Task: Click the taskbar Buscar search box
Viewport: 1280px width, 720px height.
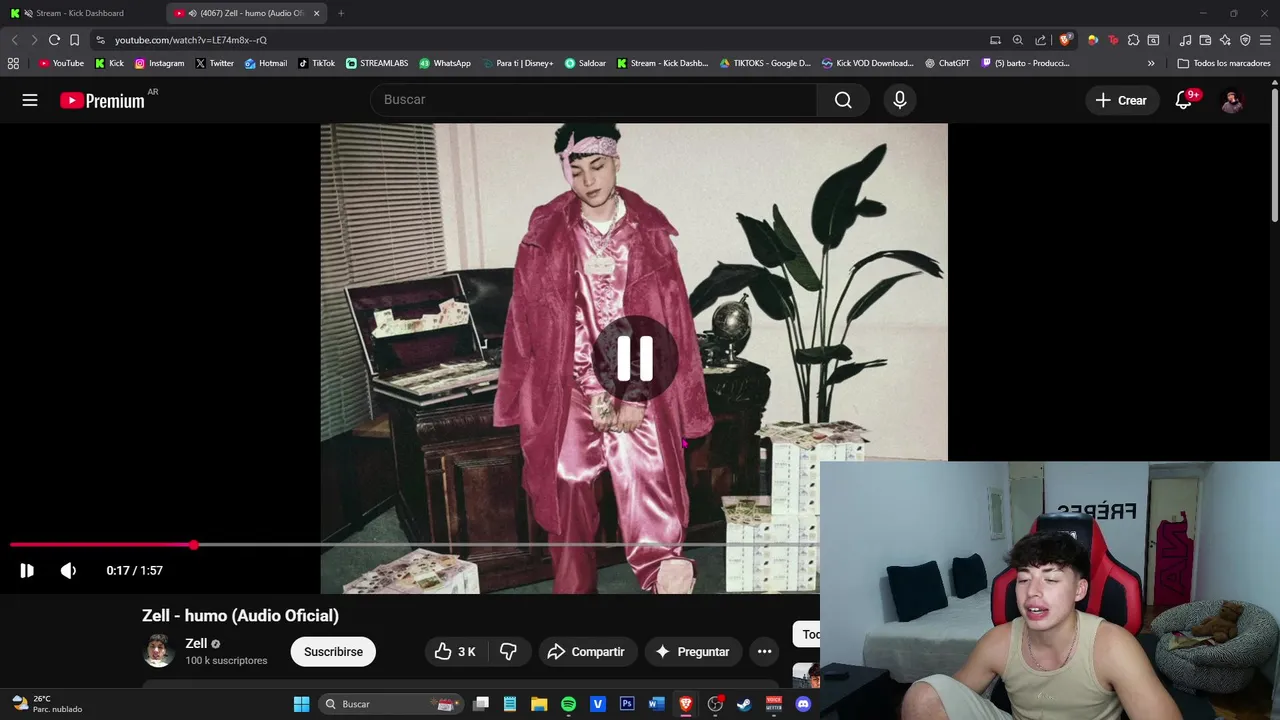Action: click(392, 704)
